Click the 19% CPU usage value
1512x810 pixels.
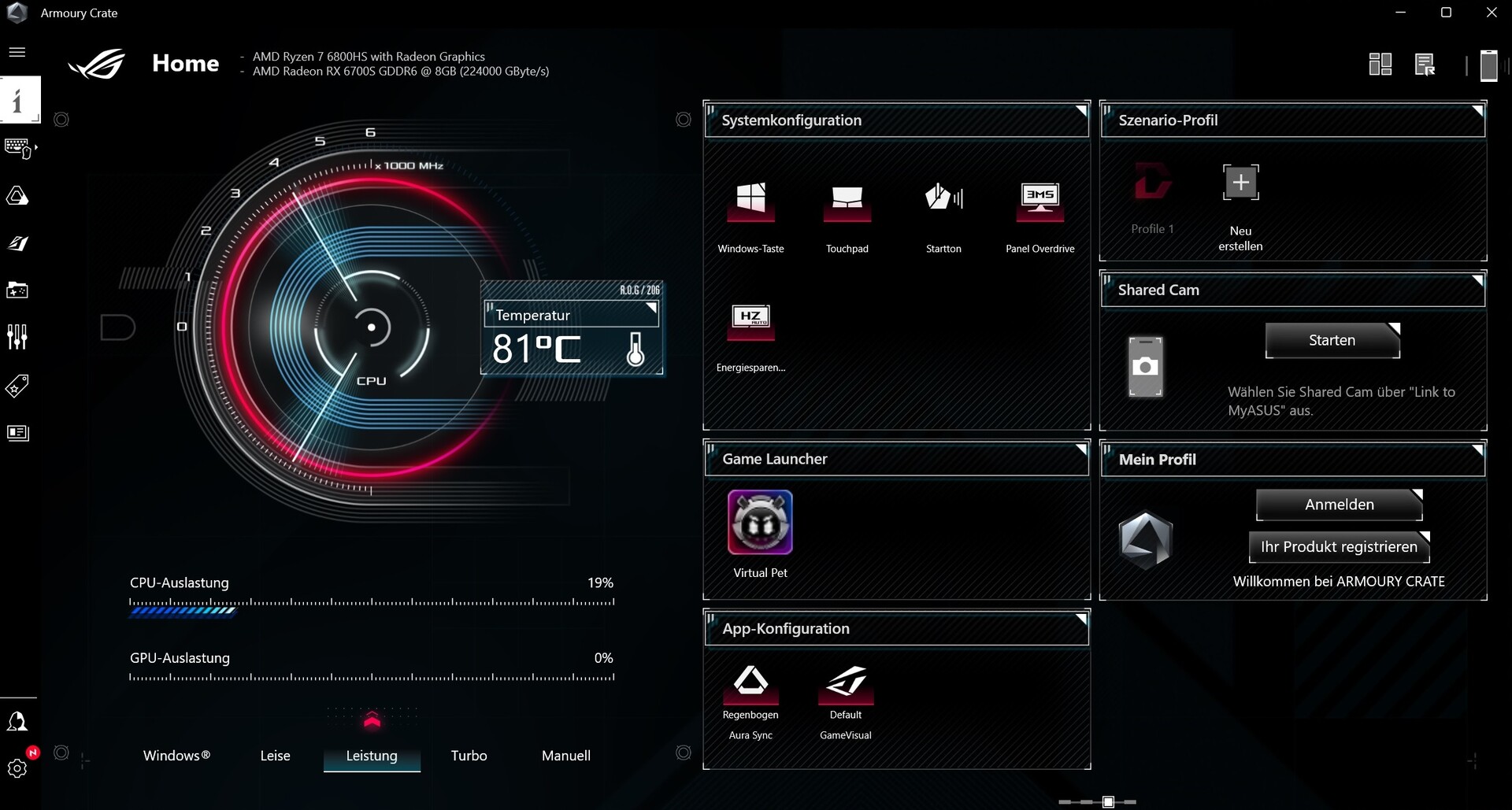[x=600, y=583]
